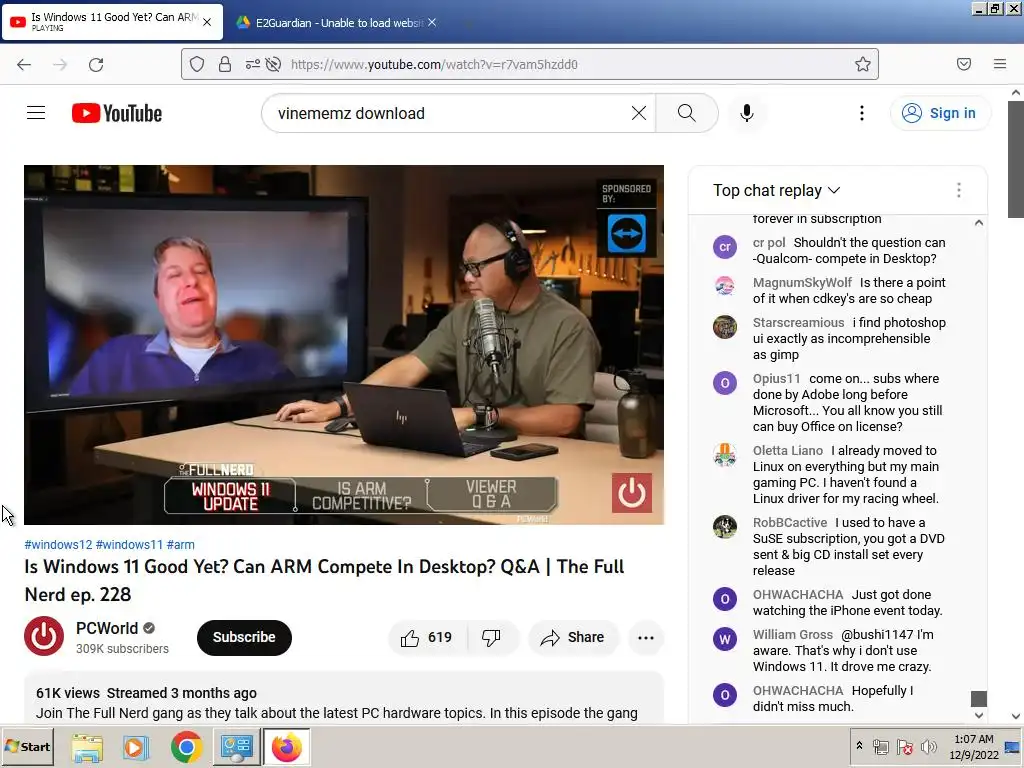Screen dimensions: 1024x768
Task: Bookmark this page with the star icon
Action: click(x=863, y=64)
